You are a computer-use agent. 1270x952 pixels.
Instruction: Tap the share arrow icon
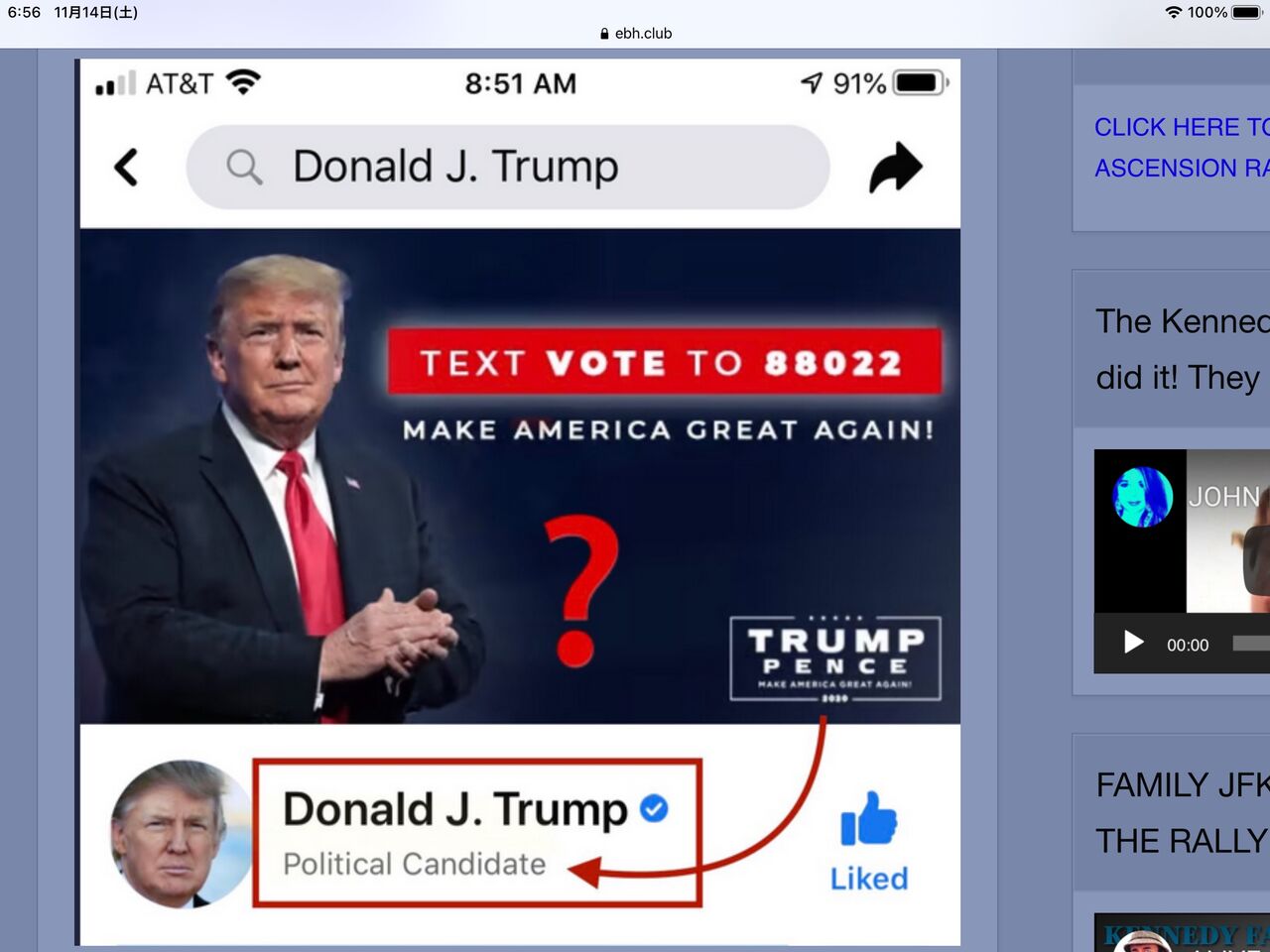tap(896, 167)
